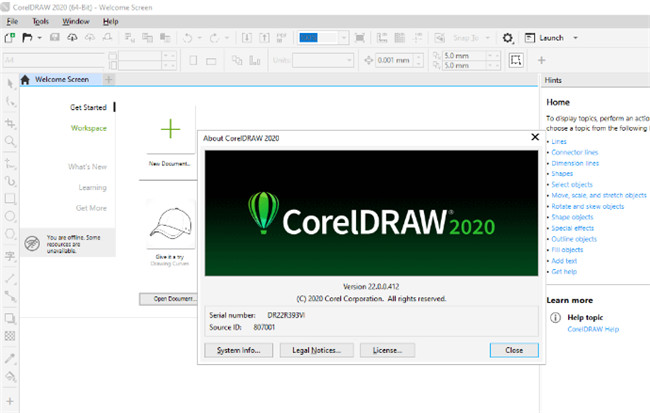Select the Crop tool in toolbox
Viewport: 650px width, 413px height.
10,124
